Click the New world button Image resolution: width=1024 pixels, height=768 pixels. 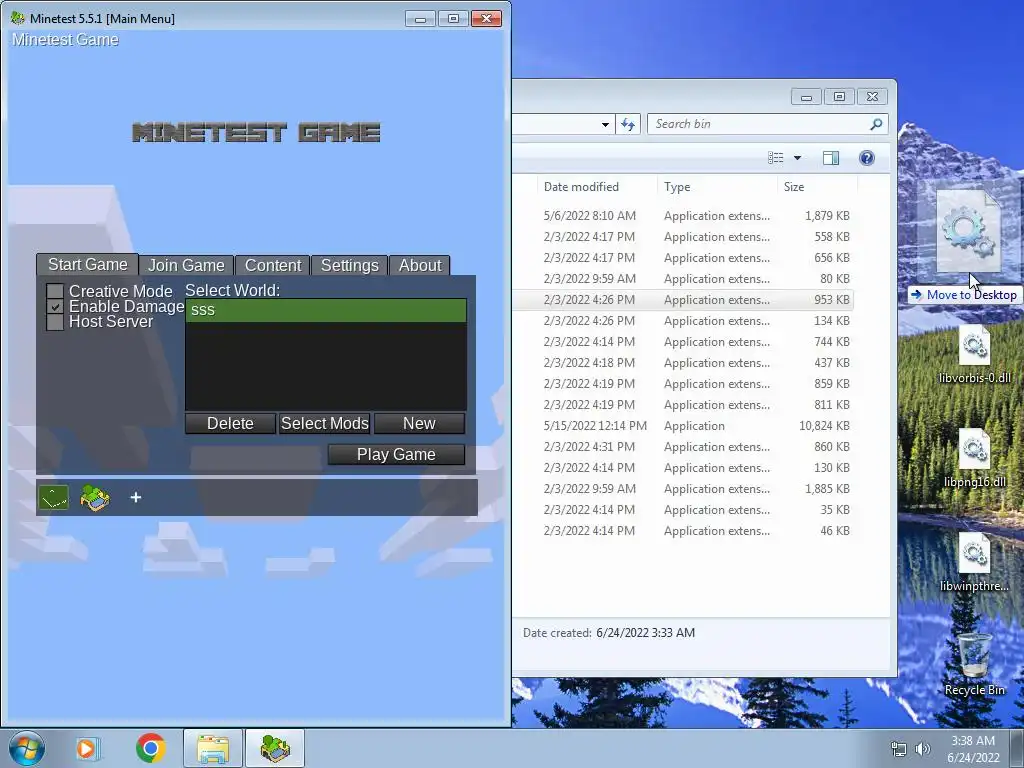point(419,423)
